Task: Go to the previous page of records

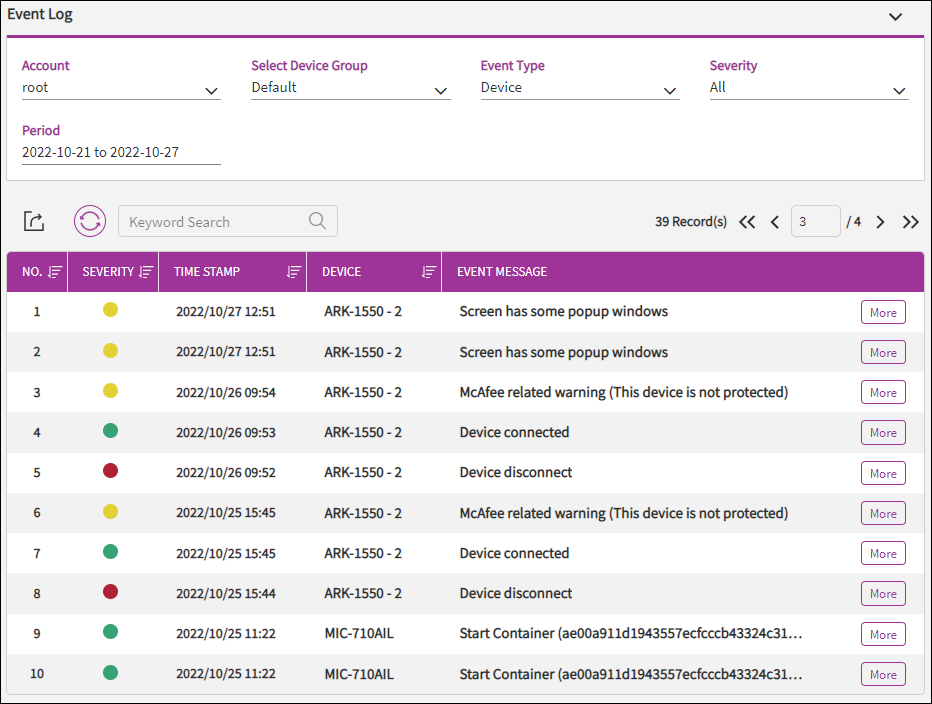Action: pyautogui.click(x=775, y=222)
